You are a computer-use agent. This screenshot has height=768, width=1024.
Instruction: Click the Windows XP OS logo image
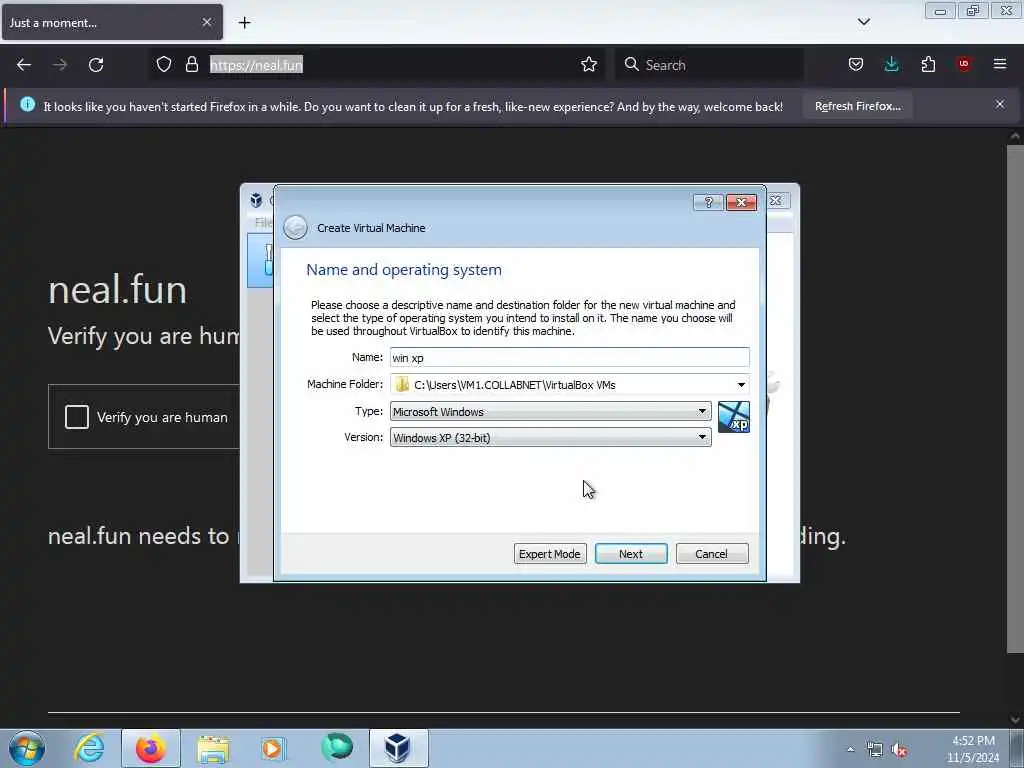[733, 417]
